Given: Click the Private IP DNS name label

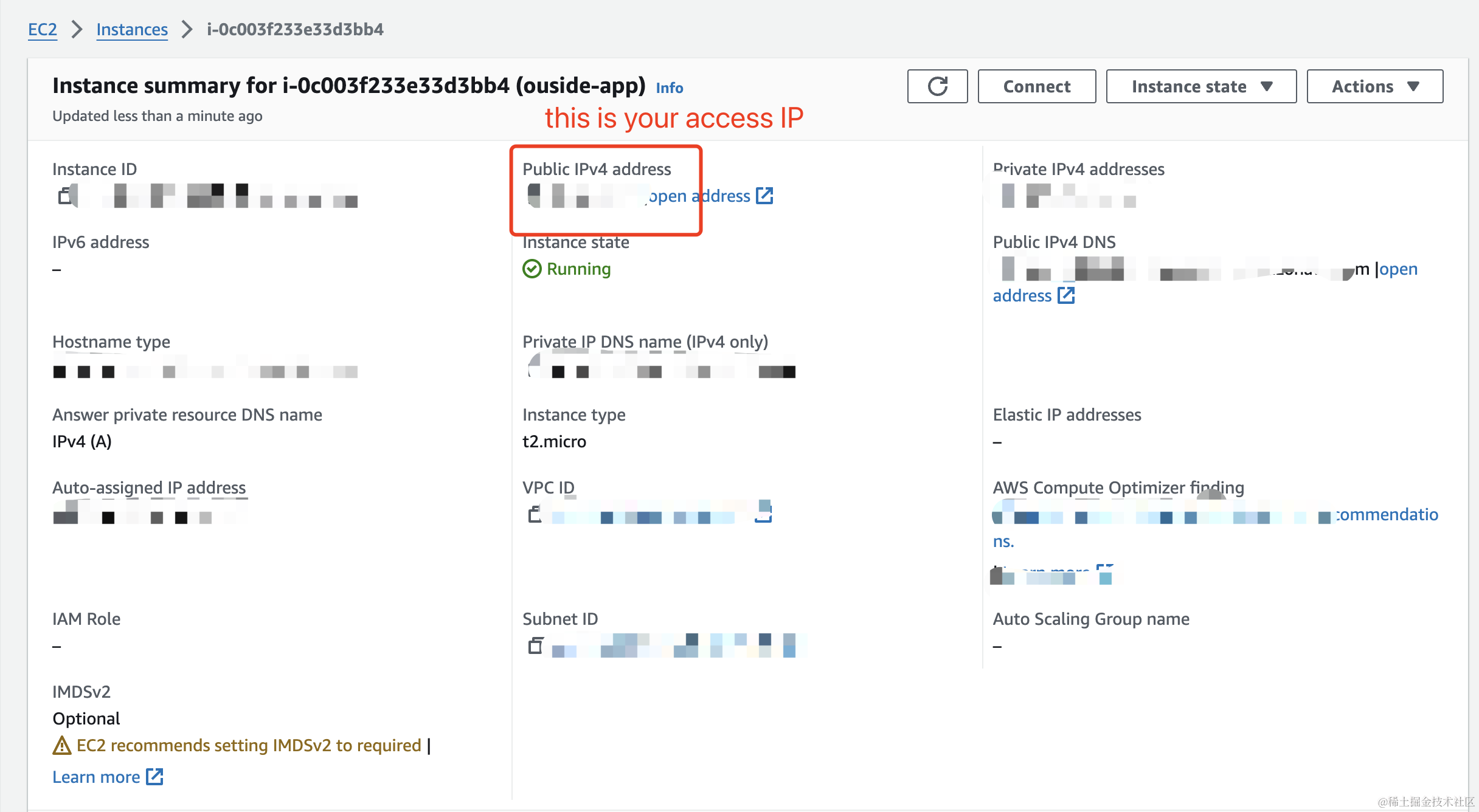Looking at the screenshot, I should point(645,342).
